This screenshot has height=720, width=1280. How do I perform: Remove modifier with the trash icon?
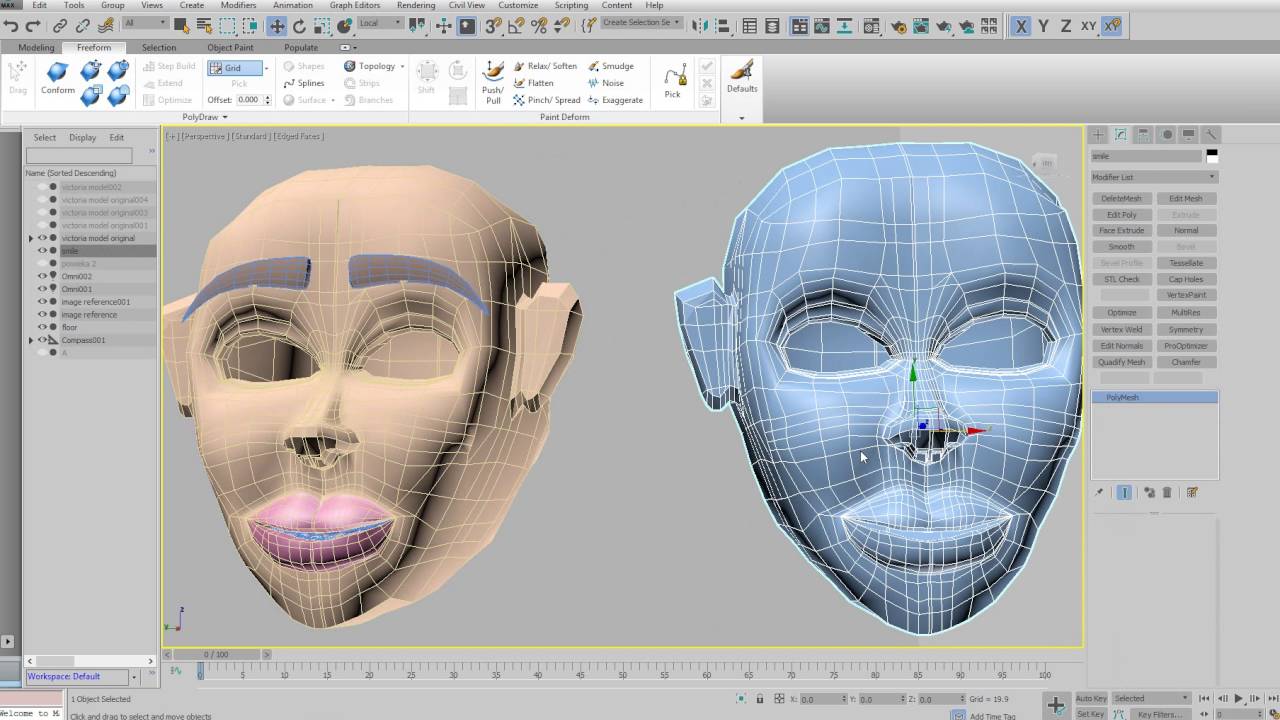[1166, 493]
